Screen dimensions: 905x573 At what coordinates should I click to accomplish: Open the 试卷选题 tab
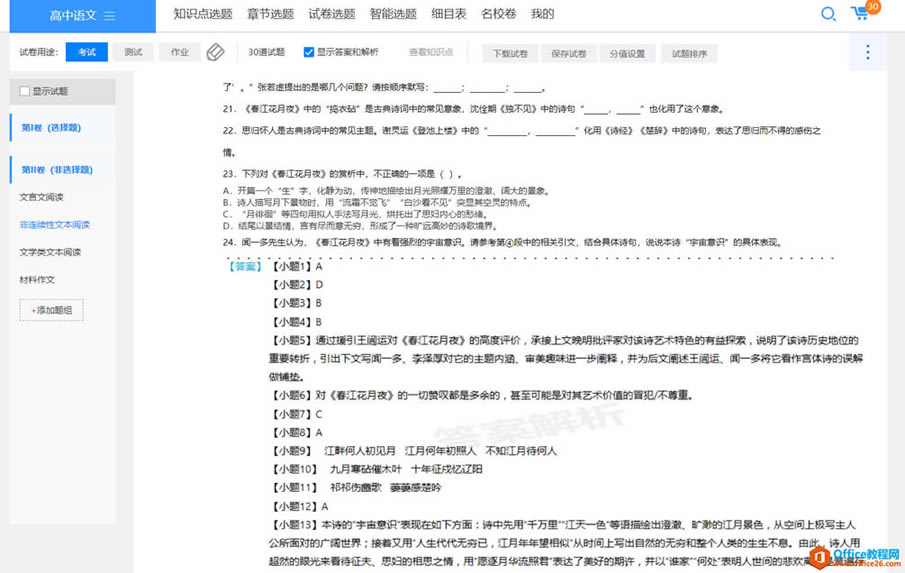pyautogui.click(x=331, y=14)
